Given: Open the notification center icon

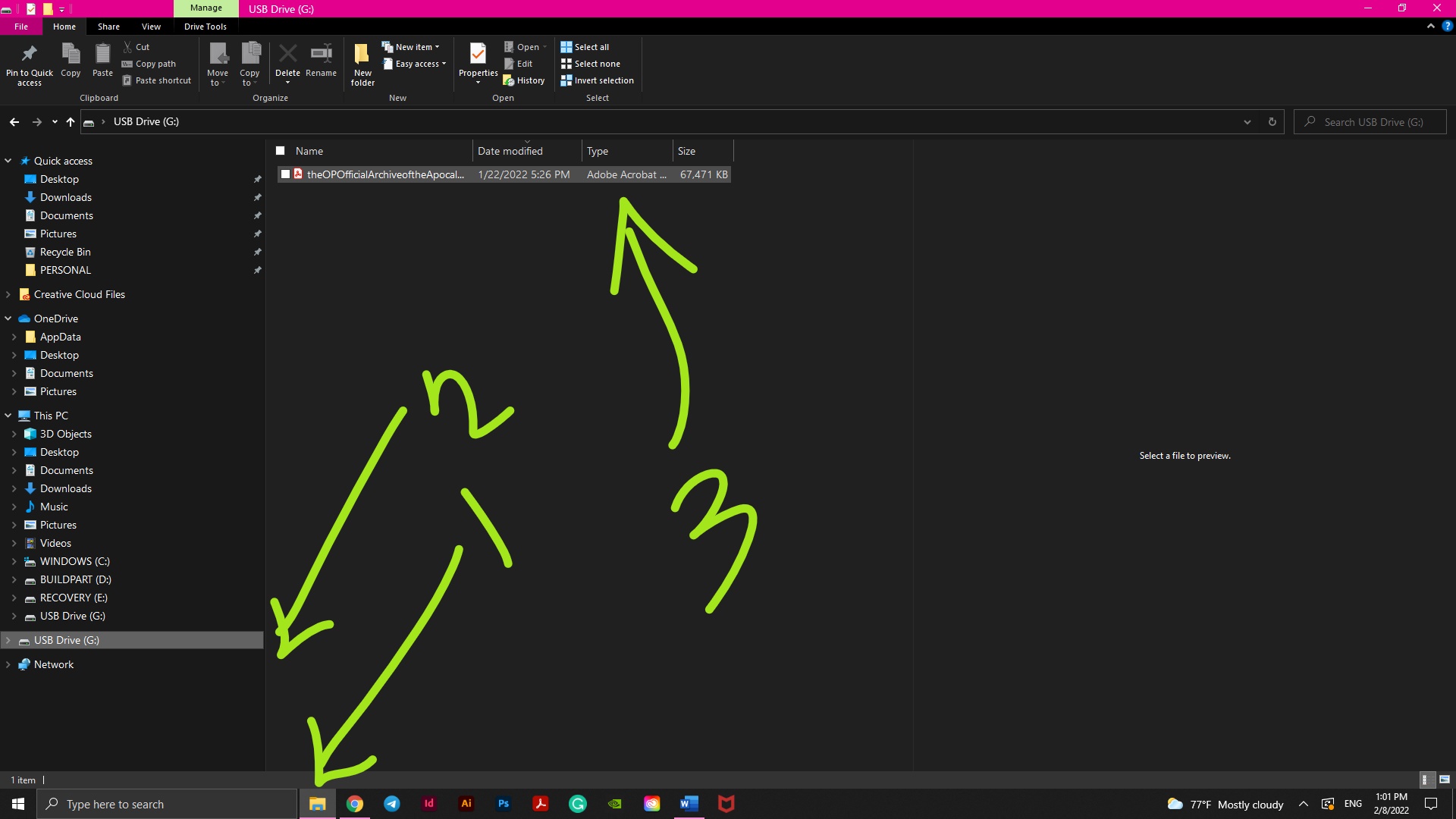Looking at the screenshot, I should pyautogui.click(x=1431, y=804).
